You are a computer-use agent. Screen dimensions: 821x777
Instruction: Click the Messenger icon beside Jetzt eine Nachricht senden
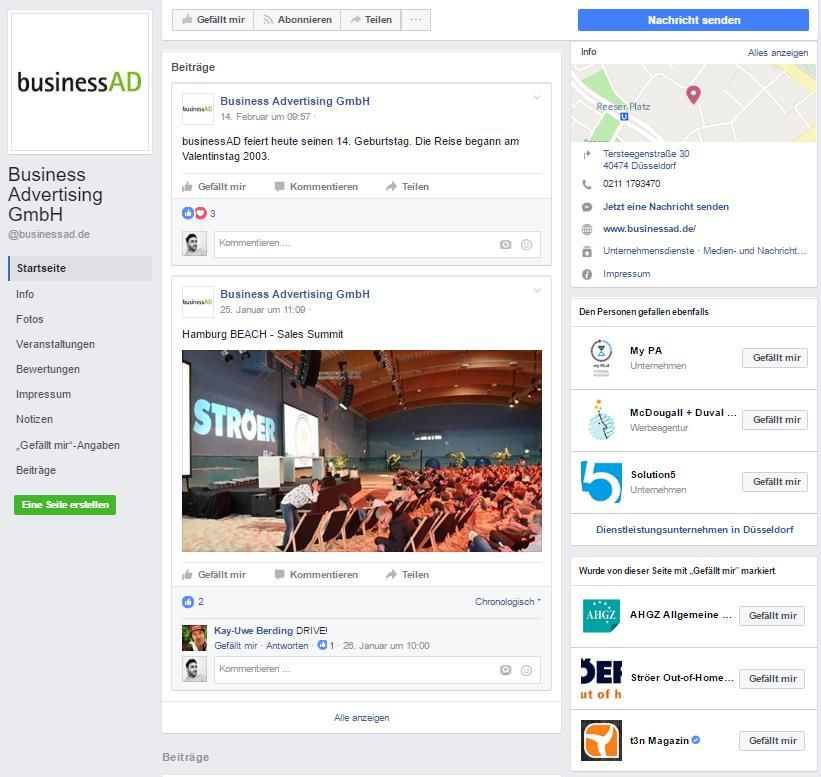[587, 207]
